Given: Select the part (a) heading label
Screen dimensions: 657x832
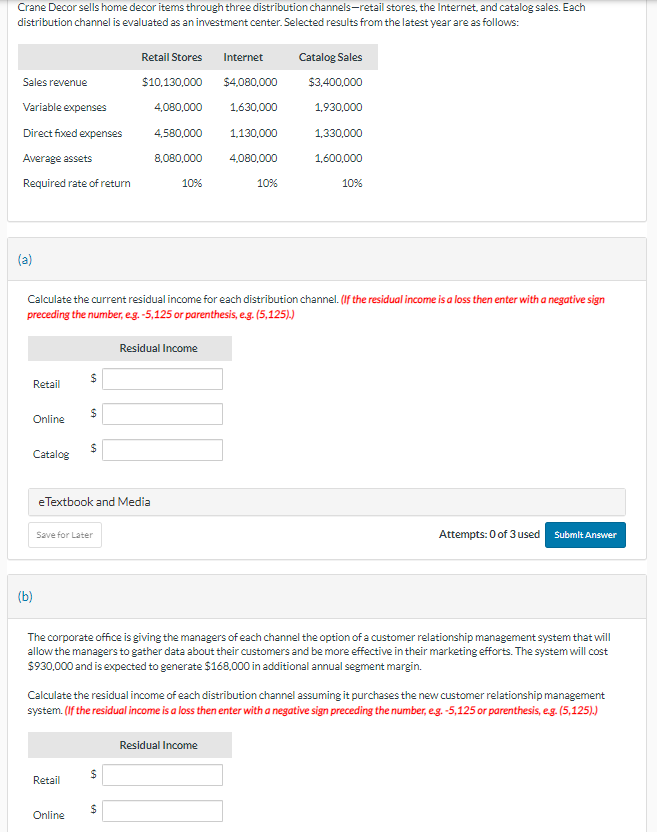Looking at the screenshot, I should [25, 259].
